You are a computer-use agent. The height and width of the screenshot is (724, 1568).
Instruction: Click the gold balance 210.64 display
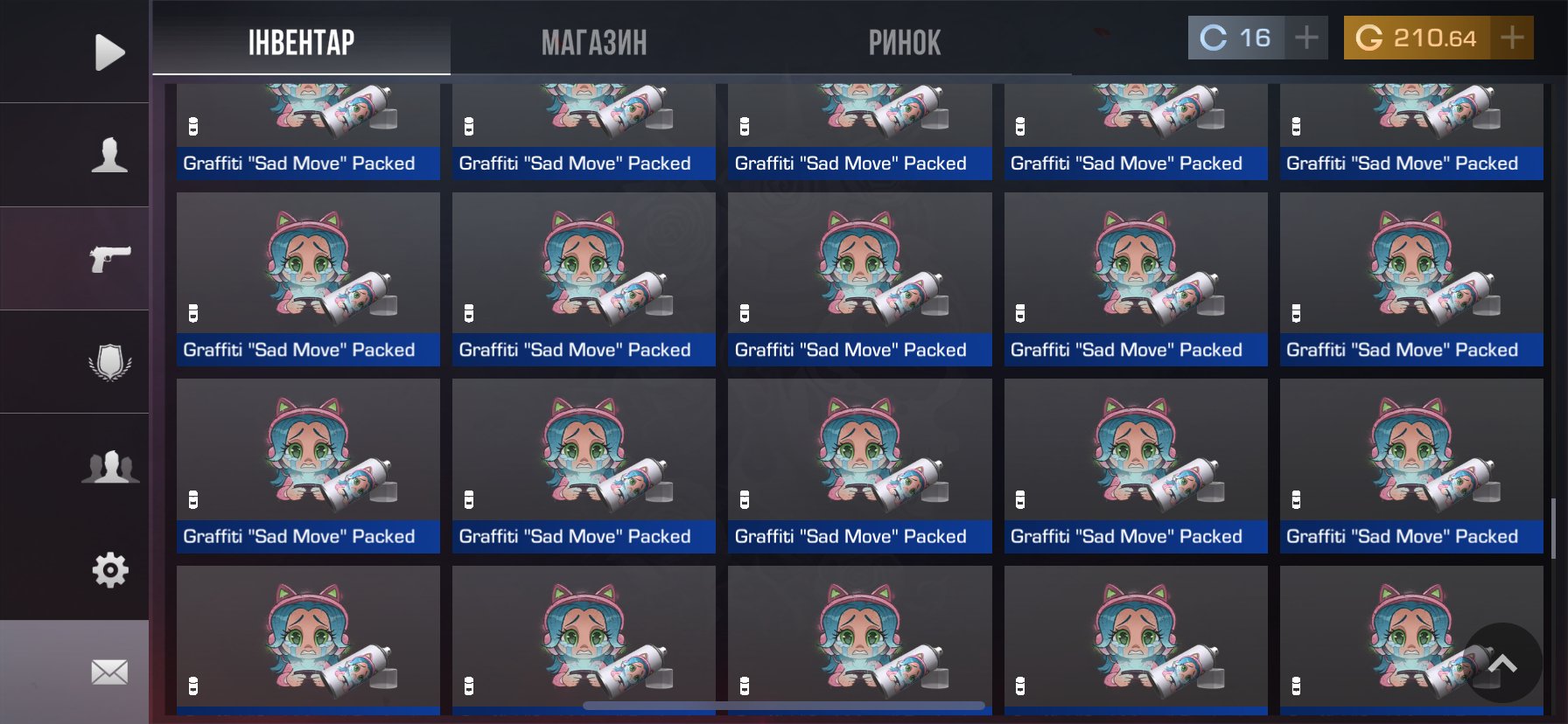1417,38
